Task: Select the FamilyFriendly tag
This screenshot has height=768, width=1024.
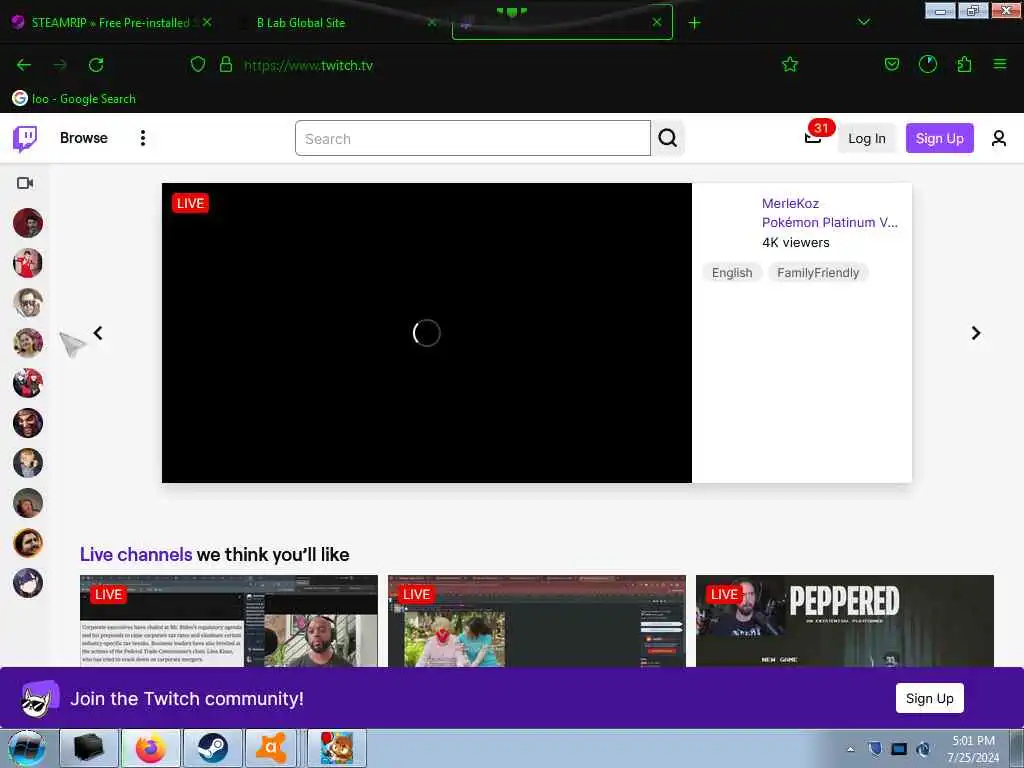Action: click(x=818, y=273)
